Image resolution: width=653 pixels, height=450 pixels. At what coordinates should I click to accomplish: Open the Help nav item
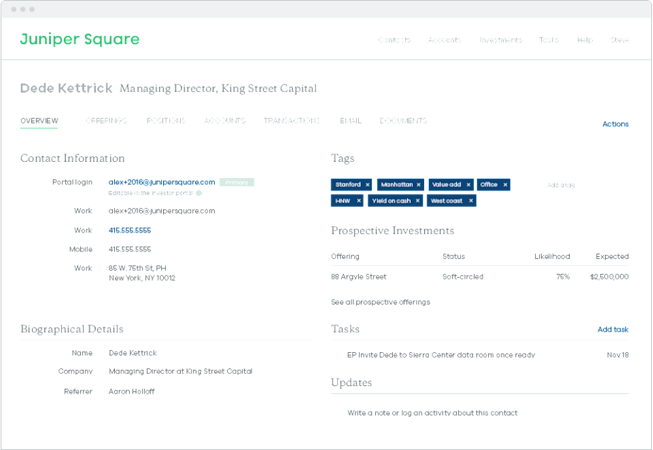pos(585,40)
